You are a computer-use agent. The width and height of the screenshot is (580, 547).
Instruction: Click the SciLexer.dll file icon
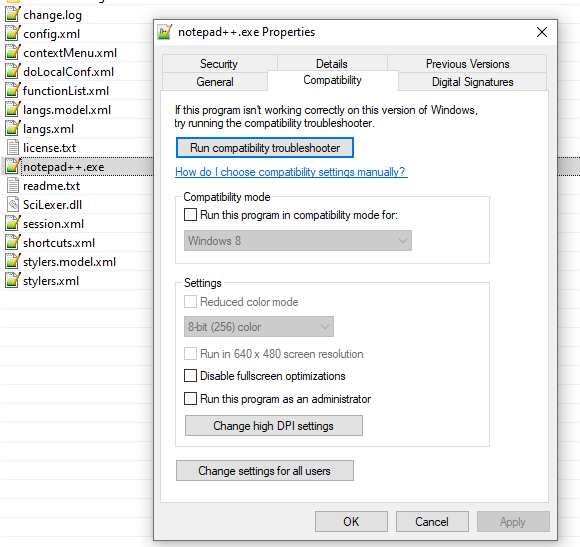click(x=13, y=205)
